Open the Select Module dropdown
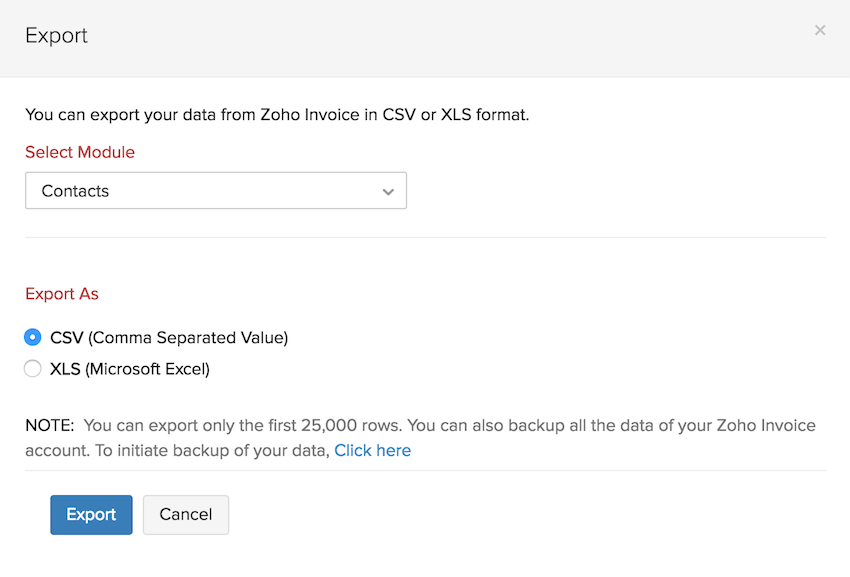Viewport: 850px width, 577px height. (215, 191)
